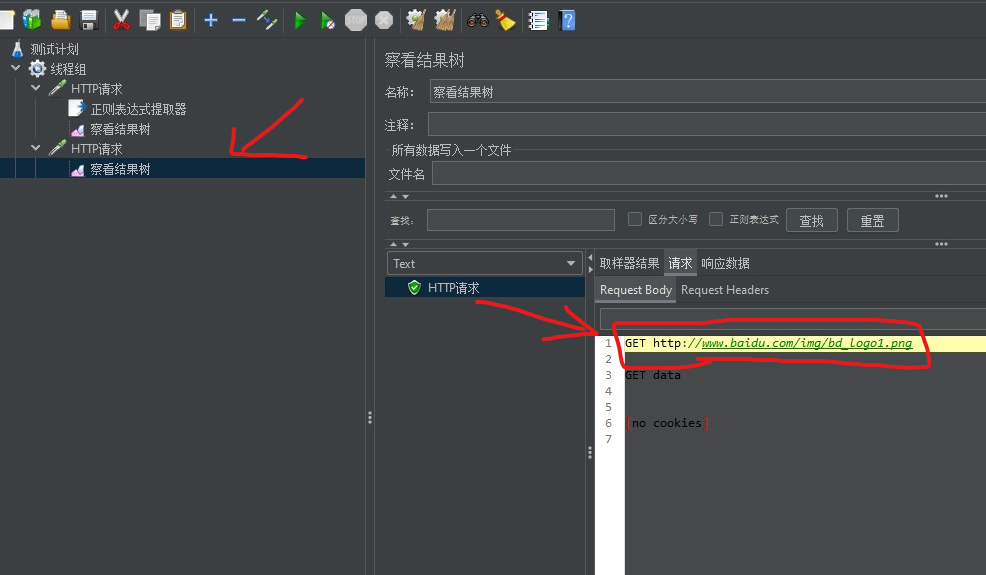Image resolution: width=986 pixels, height=575 pixels.
Task: Open Search with binoculars icon
Action: click(478, 20)
